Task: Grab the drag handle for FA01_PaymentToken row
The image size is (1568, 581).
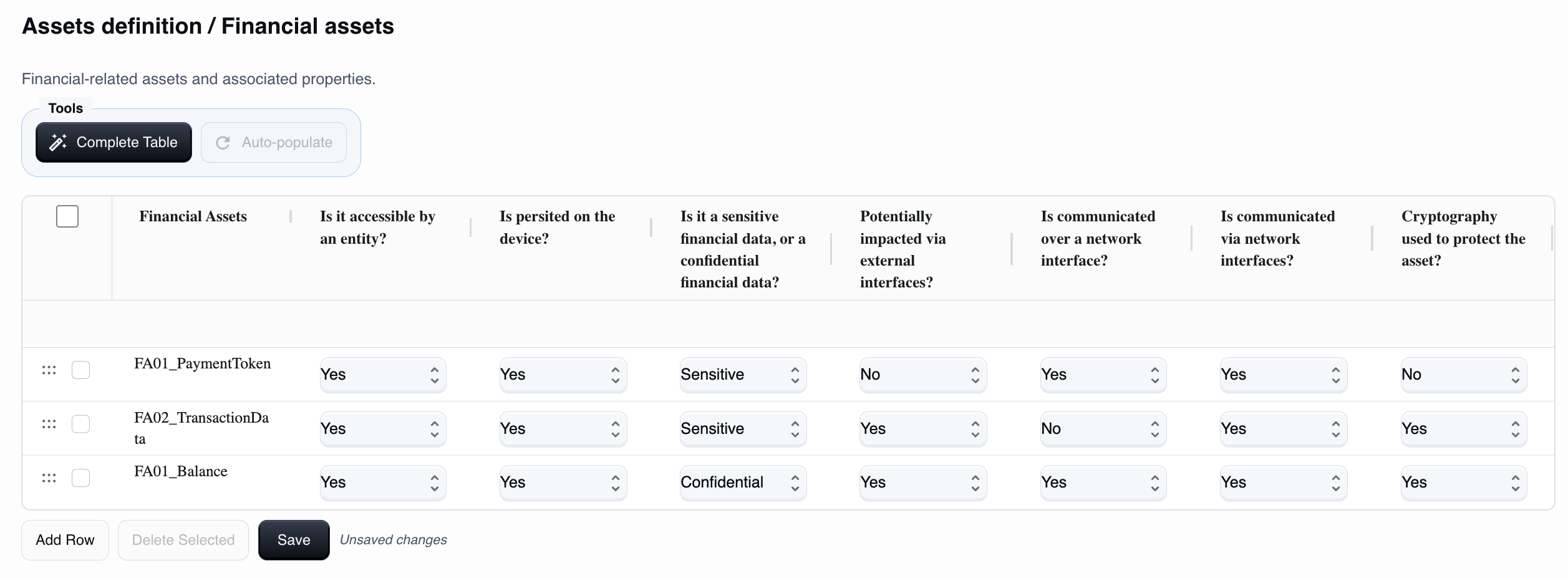Action: click(x=49, y=370)
